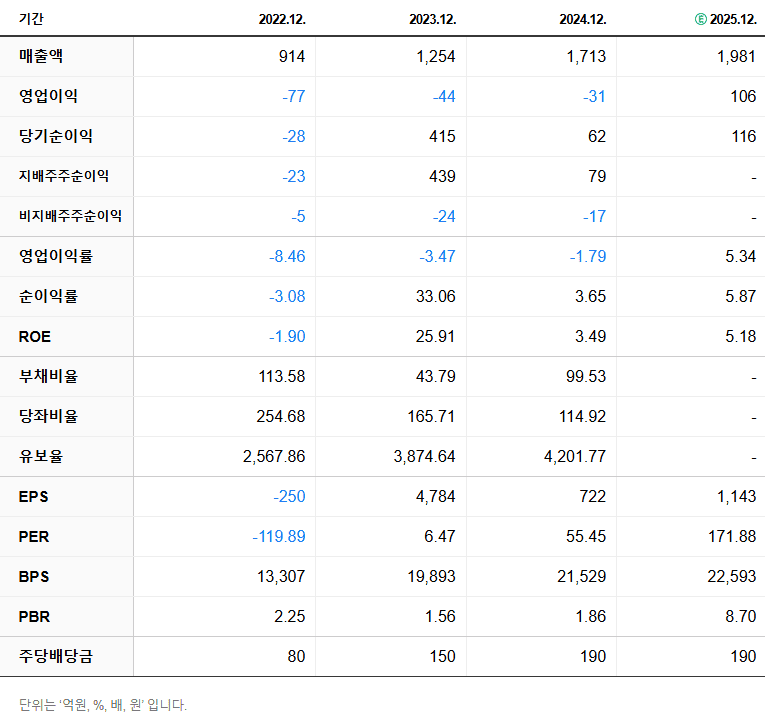Viewport: 765px width, 722px height.
Task: Click the 영업이익률 value 5.34
Action: click(x=741, y=257)
